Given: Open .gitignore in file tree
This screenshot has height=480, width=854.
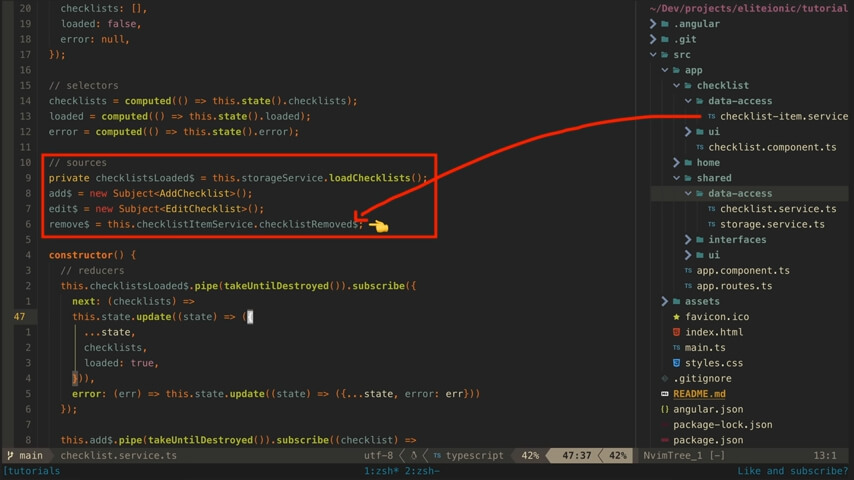Looking at the screenshot, I should [x=702, y=378].
